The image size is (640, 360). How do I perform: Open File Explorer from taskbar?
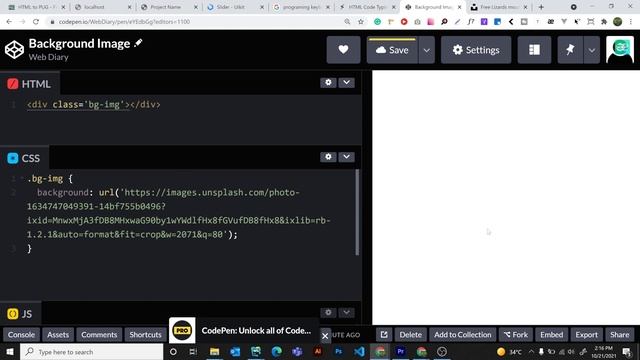214,351
